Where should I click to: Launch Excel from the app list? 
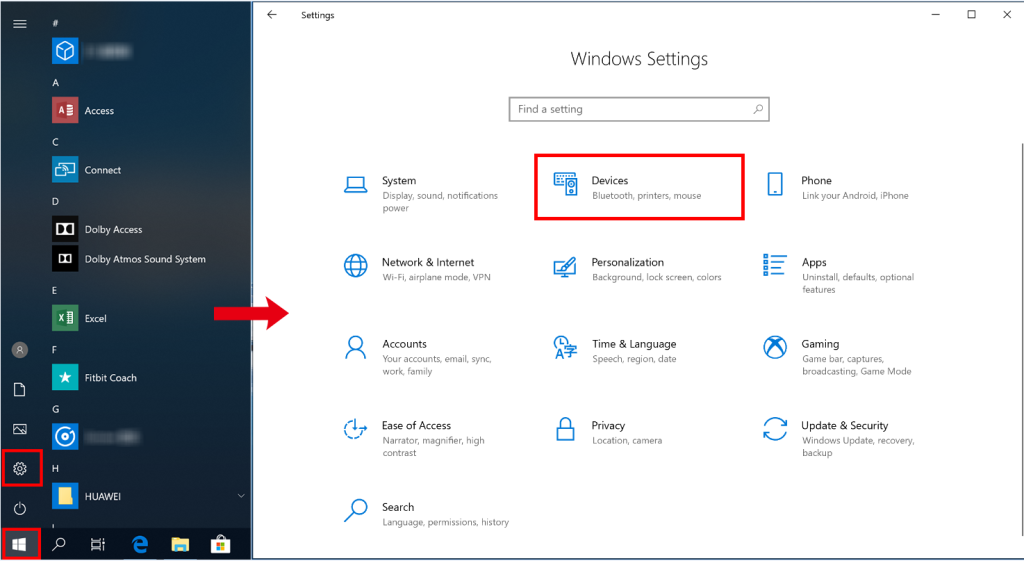[x=95, y=318]
